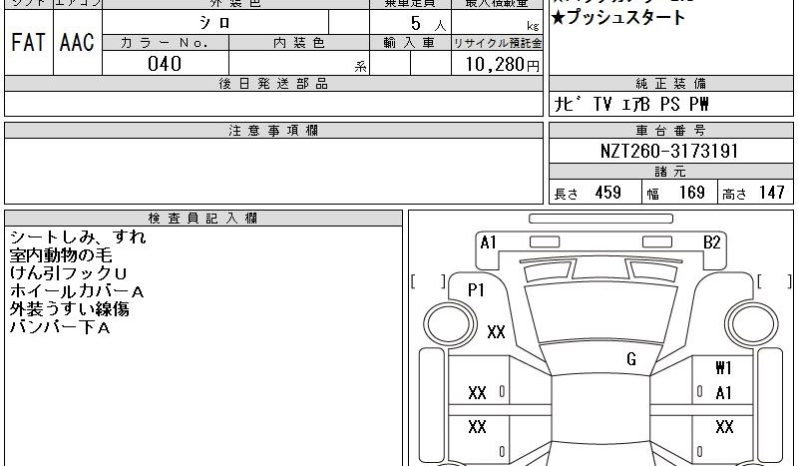The width and height of the screenshot is (798, 466).
Task: Select the inspector note 外装うすい線傷
Action: click(x=69, y=309)
